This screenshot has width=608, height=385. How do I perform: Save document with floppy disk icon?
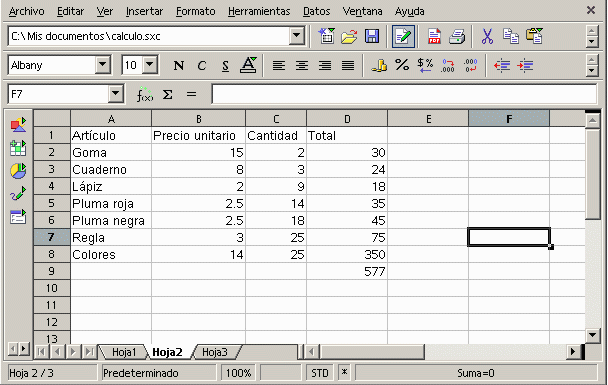tap(372, 36)
